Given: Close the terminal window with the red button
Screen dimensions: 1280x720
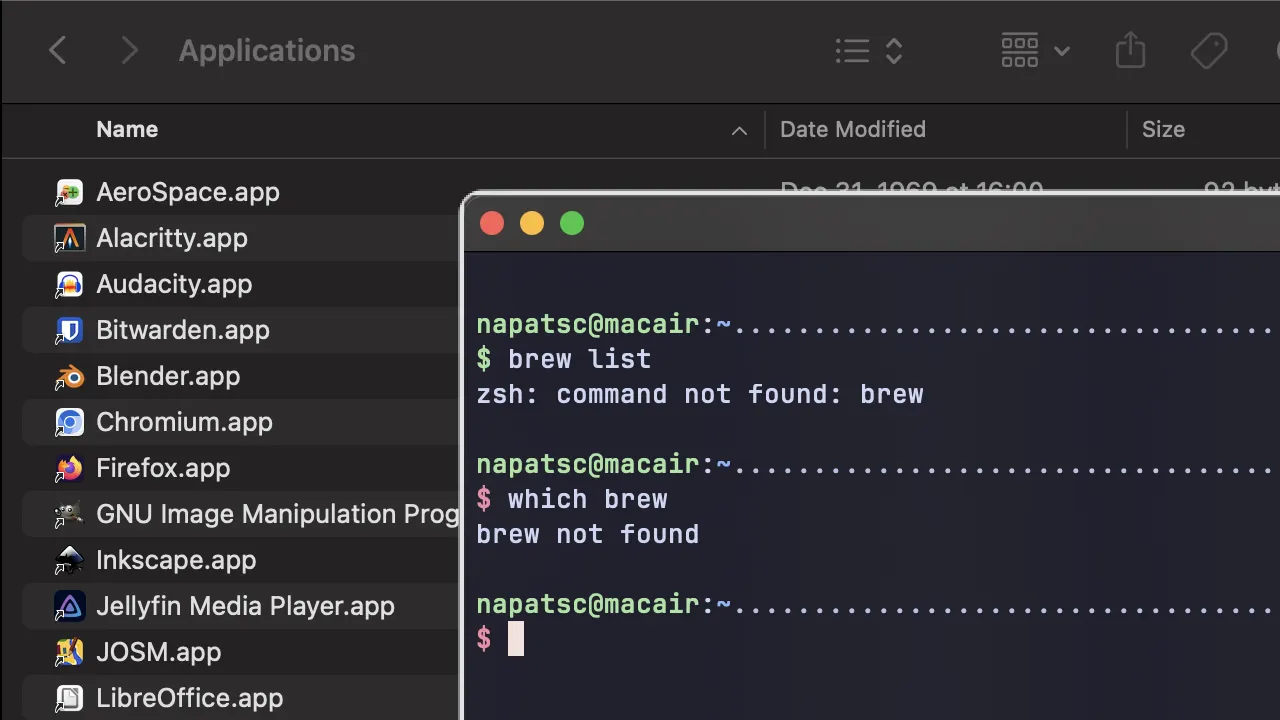Looking at the screenshot, I should tap(492, 224).
